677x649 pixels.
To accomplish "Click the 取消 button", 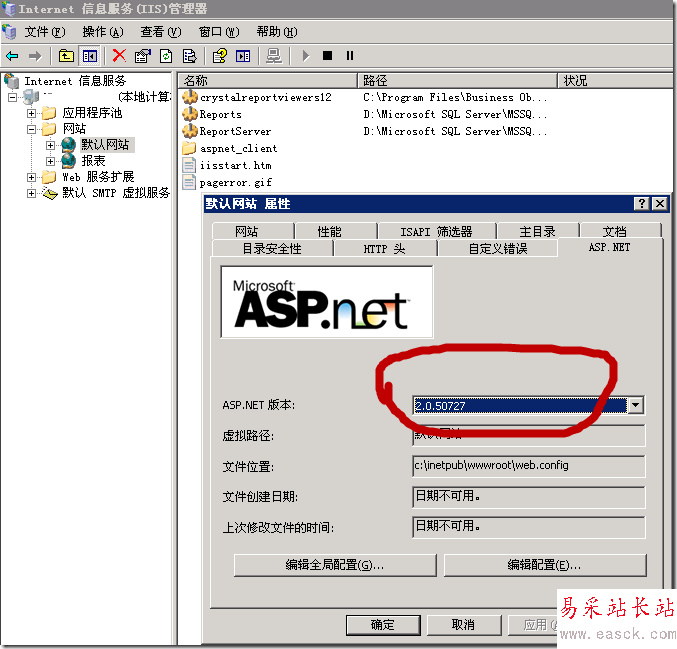I will coord(464,625).
